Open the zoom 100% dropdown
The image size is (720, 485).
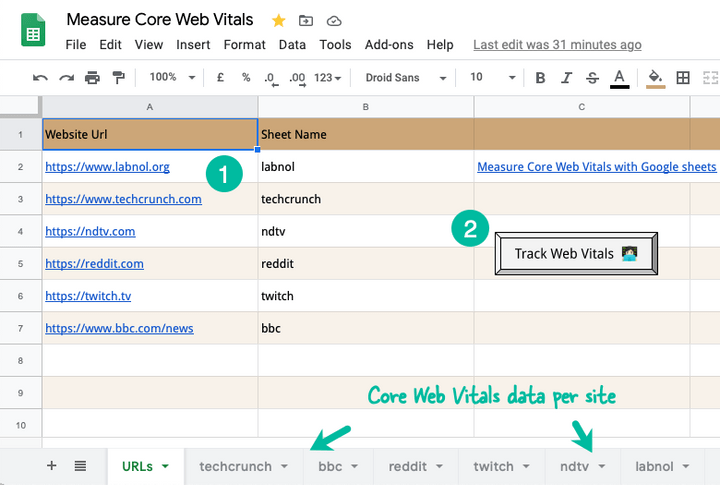pos(172,77)
